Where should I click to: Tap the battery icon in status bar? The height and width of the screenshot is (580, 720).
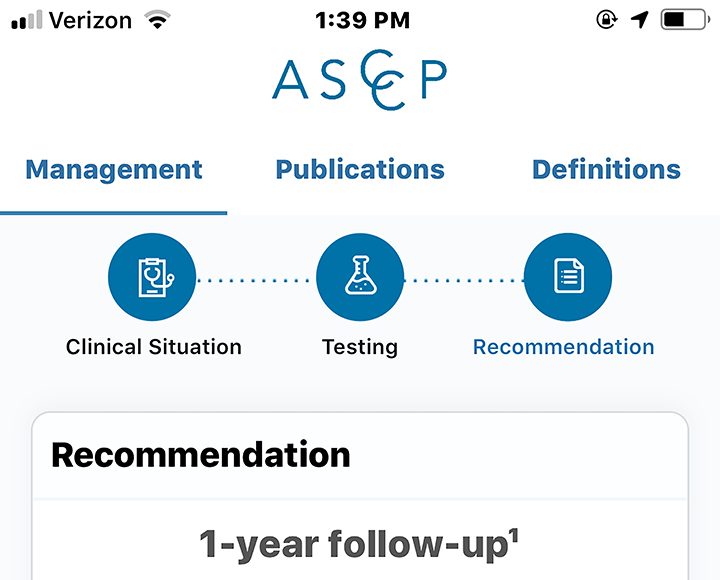click(685, 20)
